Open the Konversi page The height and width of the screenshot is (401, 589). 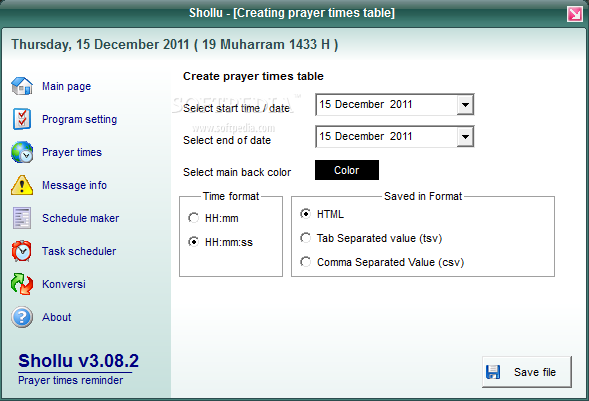coord(64,284)
